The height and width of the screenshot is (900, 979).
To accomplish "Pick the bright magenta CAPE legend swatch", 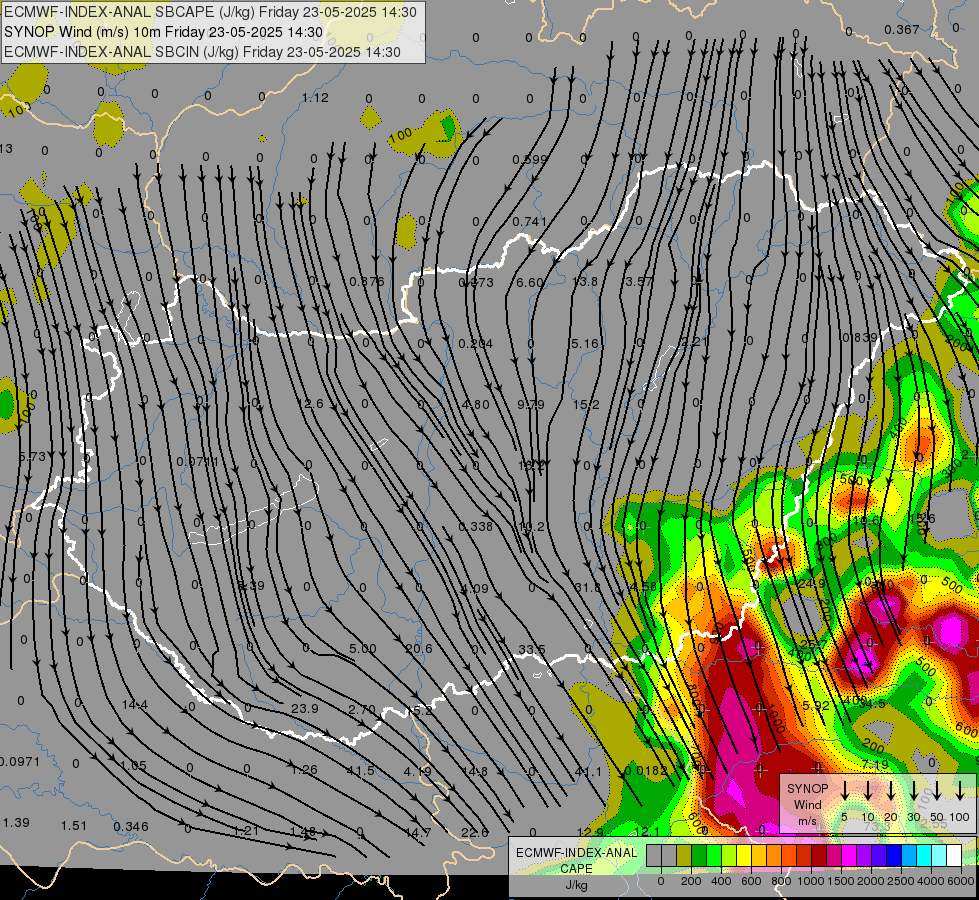I will 849,855.
